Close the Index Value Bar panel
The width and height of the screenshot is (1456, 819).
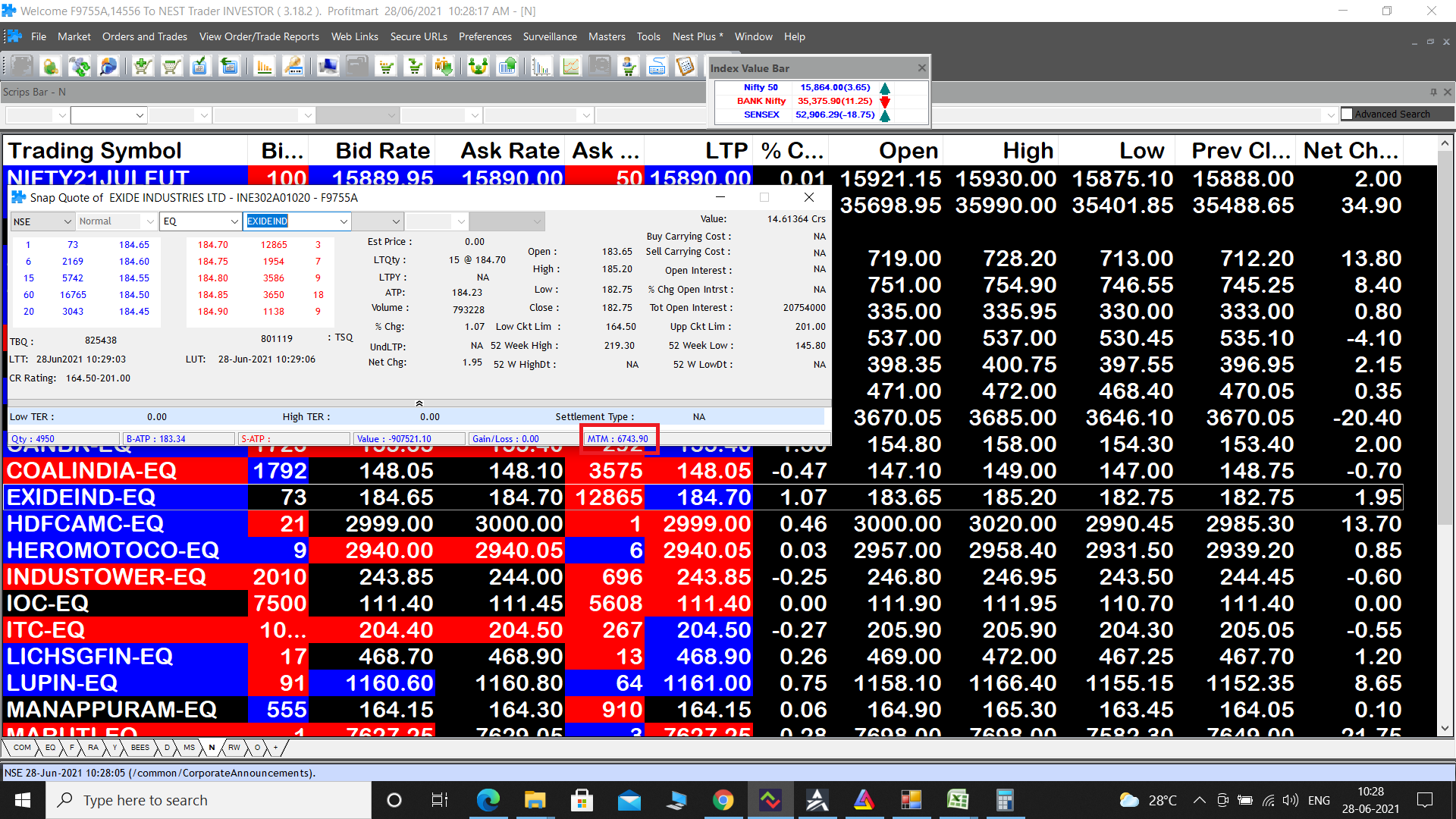tap(922, 67)
